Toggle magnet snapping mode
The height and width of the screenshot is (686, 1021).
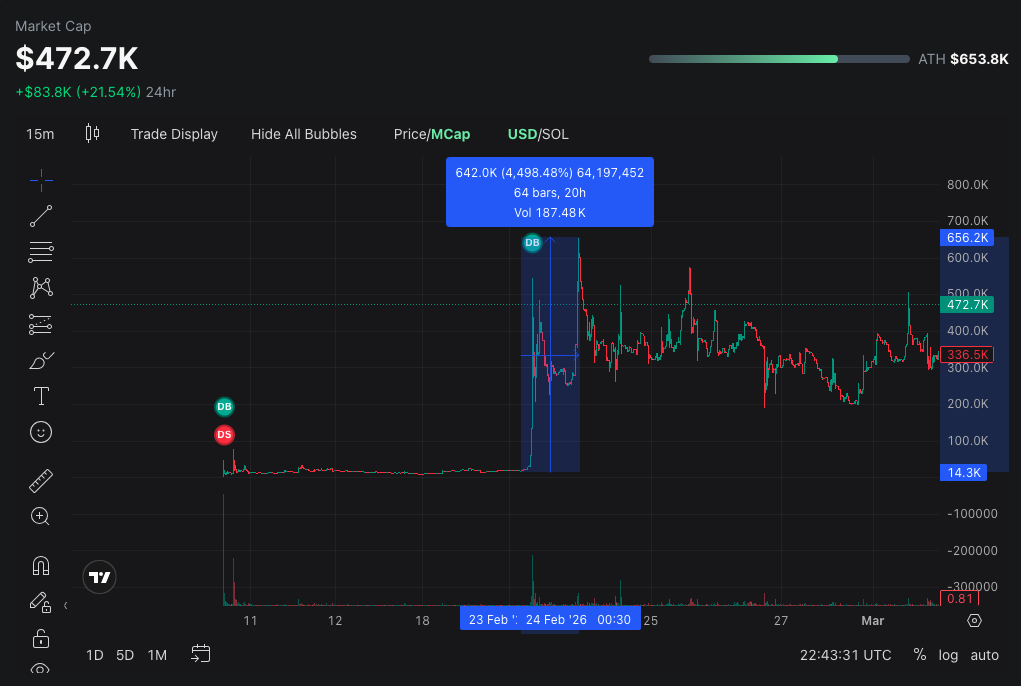pos(41,566)
